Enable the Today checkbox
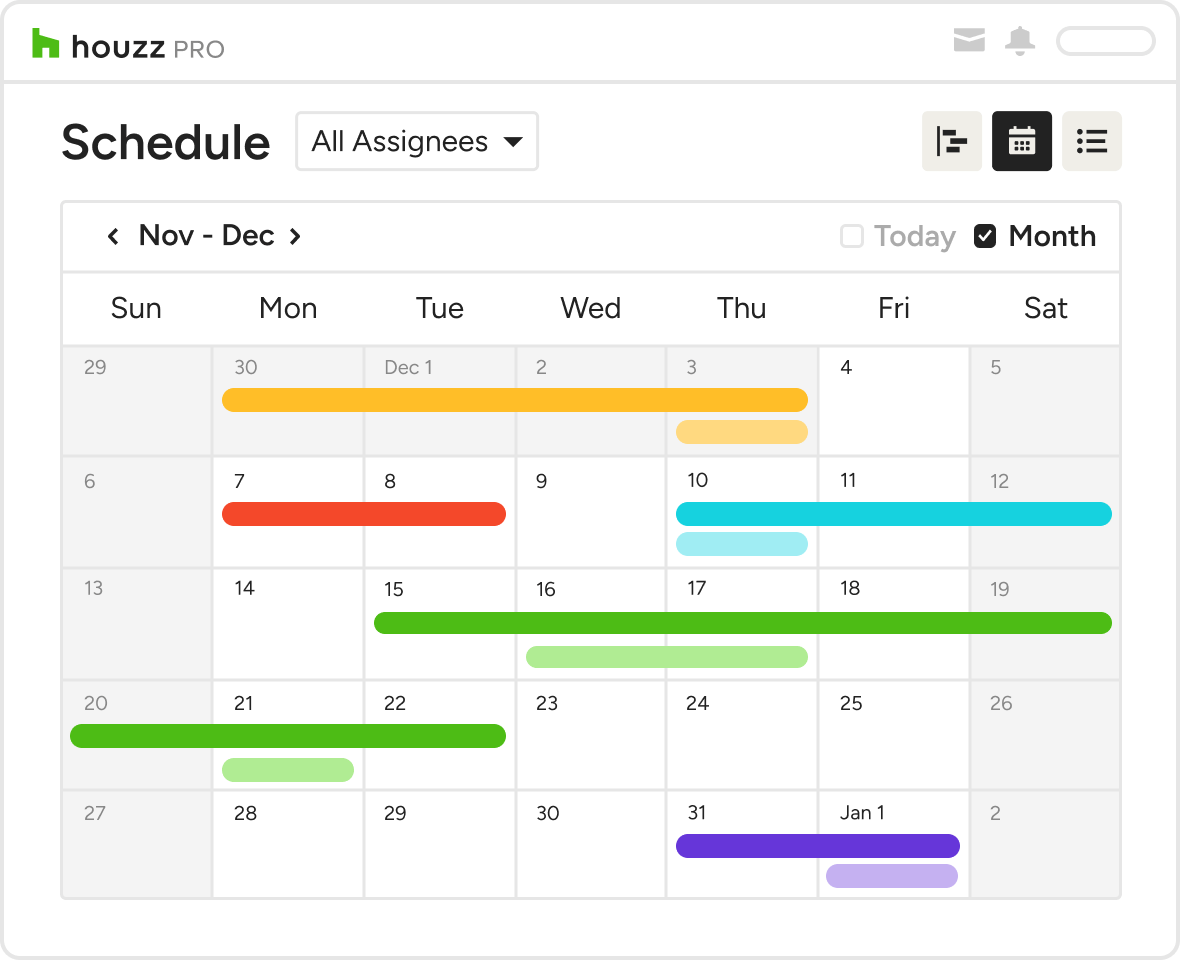Image resolution: width=1180 pixels, height=960 pixels. [852, 236]
